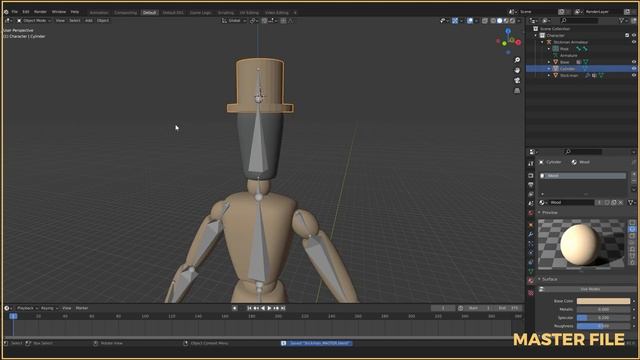Open the View Layer properties tab

[531, 194]
